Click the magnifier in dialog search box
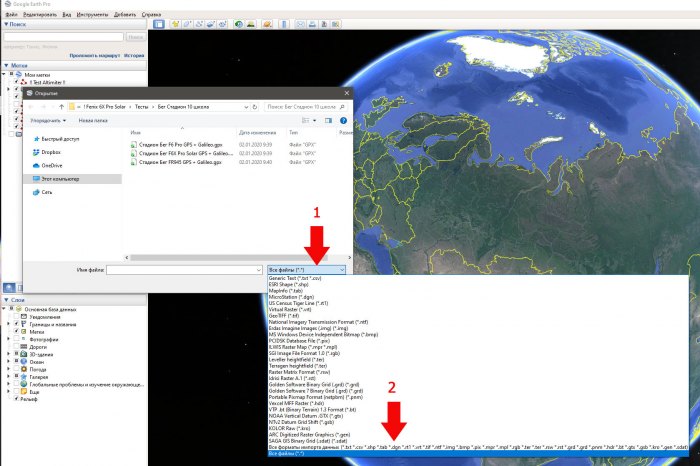700x466 pixels. 342,107
